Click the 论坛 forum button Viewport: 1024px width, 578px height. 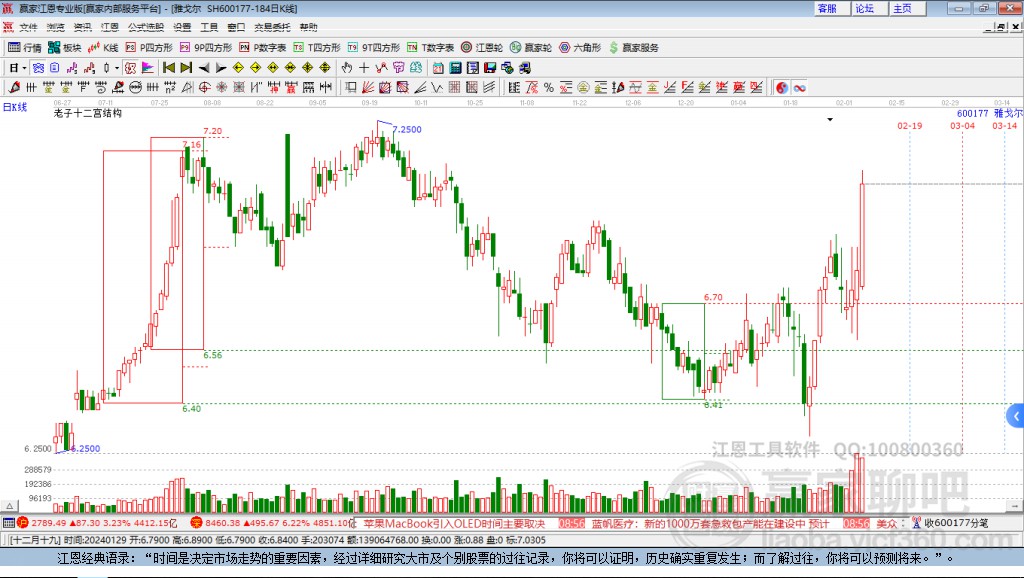coord(869,8)
